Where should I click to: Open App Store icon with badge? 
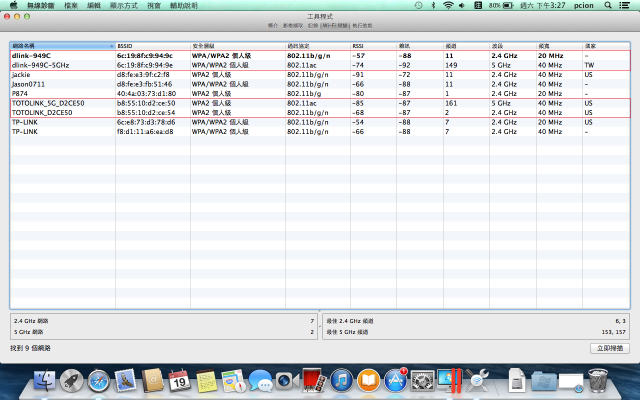395,380
